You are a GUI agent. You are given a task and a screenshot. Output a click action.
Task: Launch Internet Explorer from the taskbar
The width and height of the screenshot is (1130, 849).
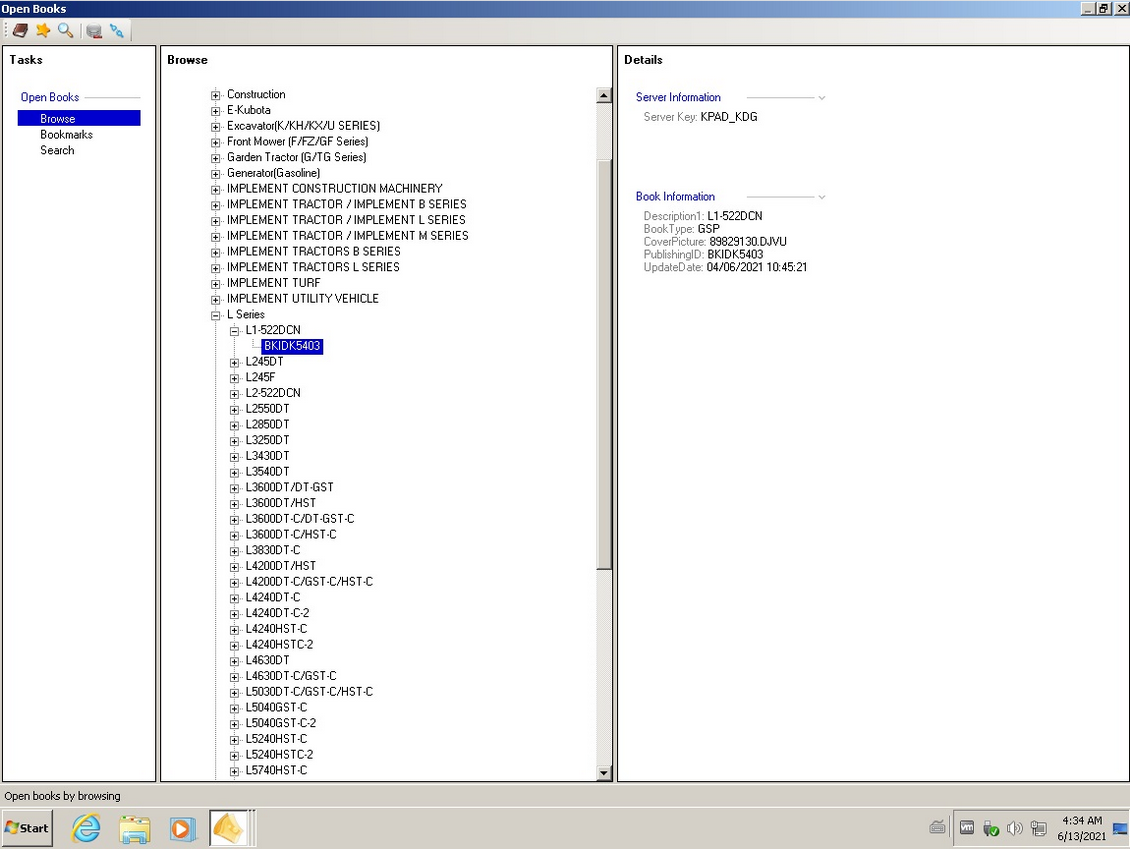tap(86, 828)
